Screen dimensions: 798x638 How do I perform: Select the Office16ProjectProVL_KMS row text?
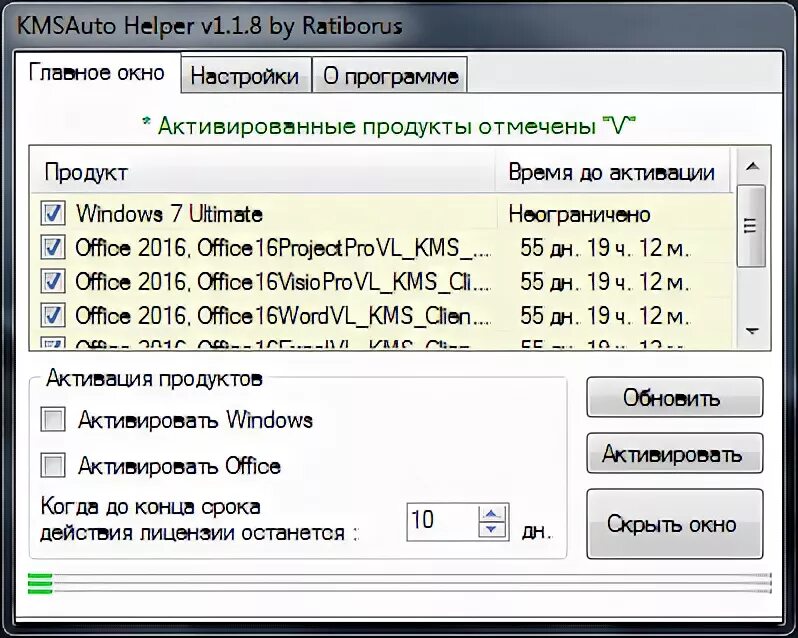283,248
